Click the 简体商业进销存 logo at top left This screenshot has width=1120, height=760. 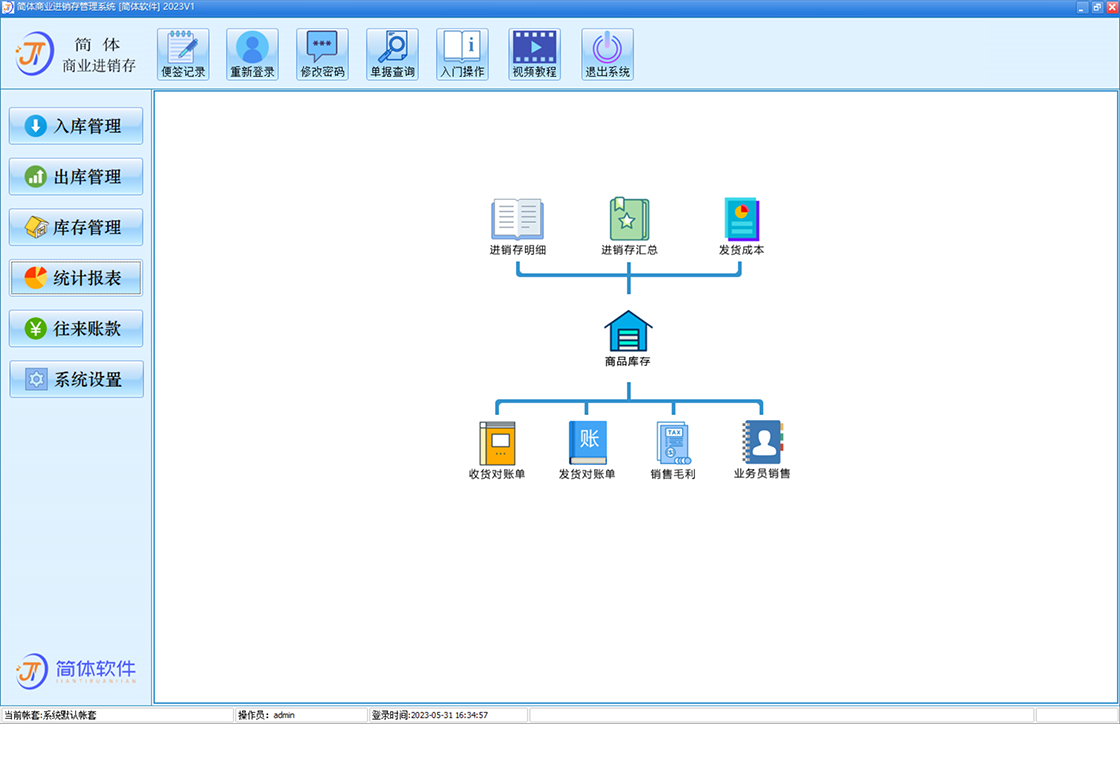click(x=75, y=54)
